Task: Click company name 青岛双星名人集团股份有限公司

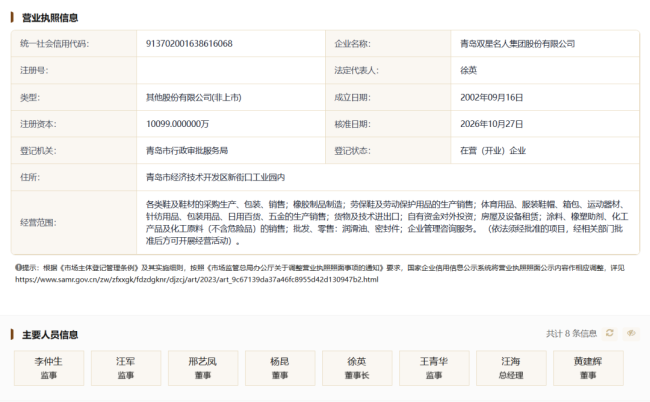Action: [517, 44]
